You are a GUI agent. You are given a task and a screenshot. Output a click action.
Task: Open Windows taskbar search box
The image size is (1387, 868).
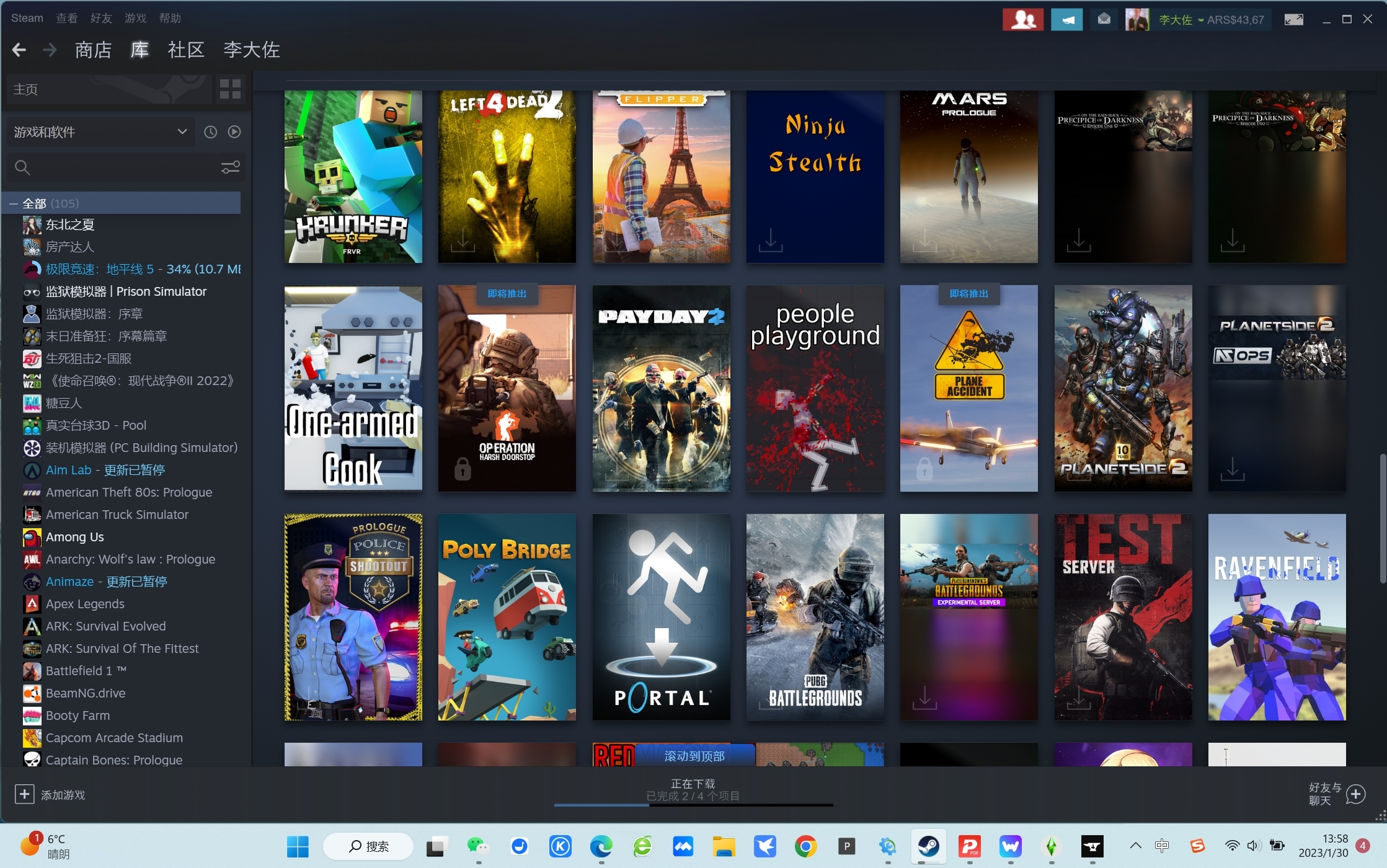point(368,846)
